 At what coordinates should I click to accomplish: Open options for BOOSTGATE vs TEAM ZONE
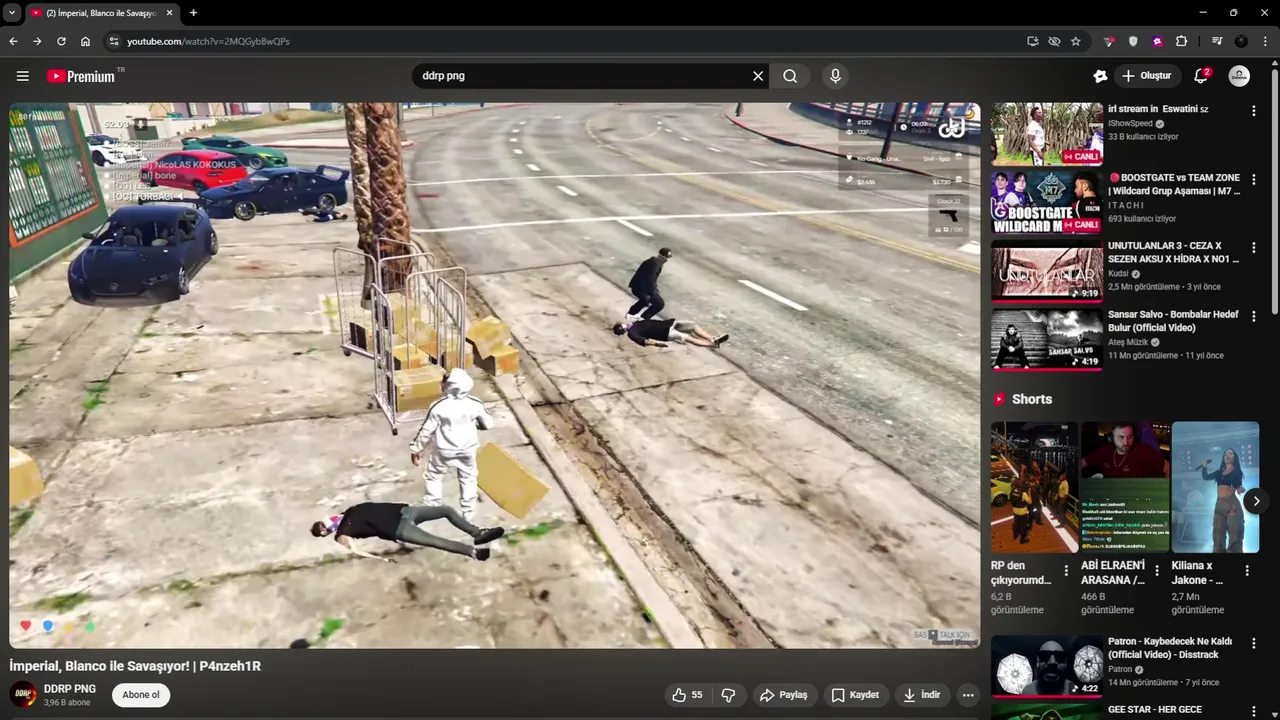point(1253,179)
